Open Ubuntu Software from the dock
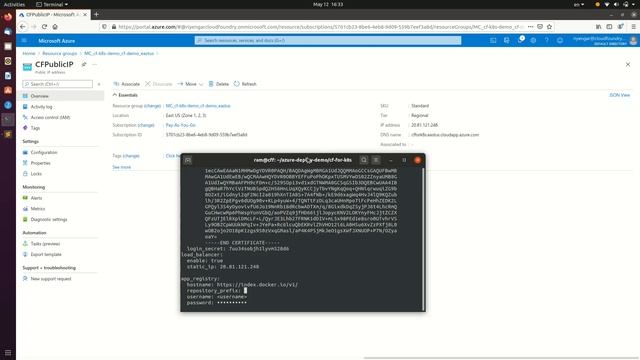 [8, 90]
